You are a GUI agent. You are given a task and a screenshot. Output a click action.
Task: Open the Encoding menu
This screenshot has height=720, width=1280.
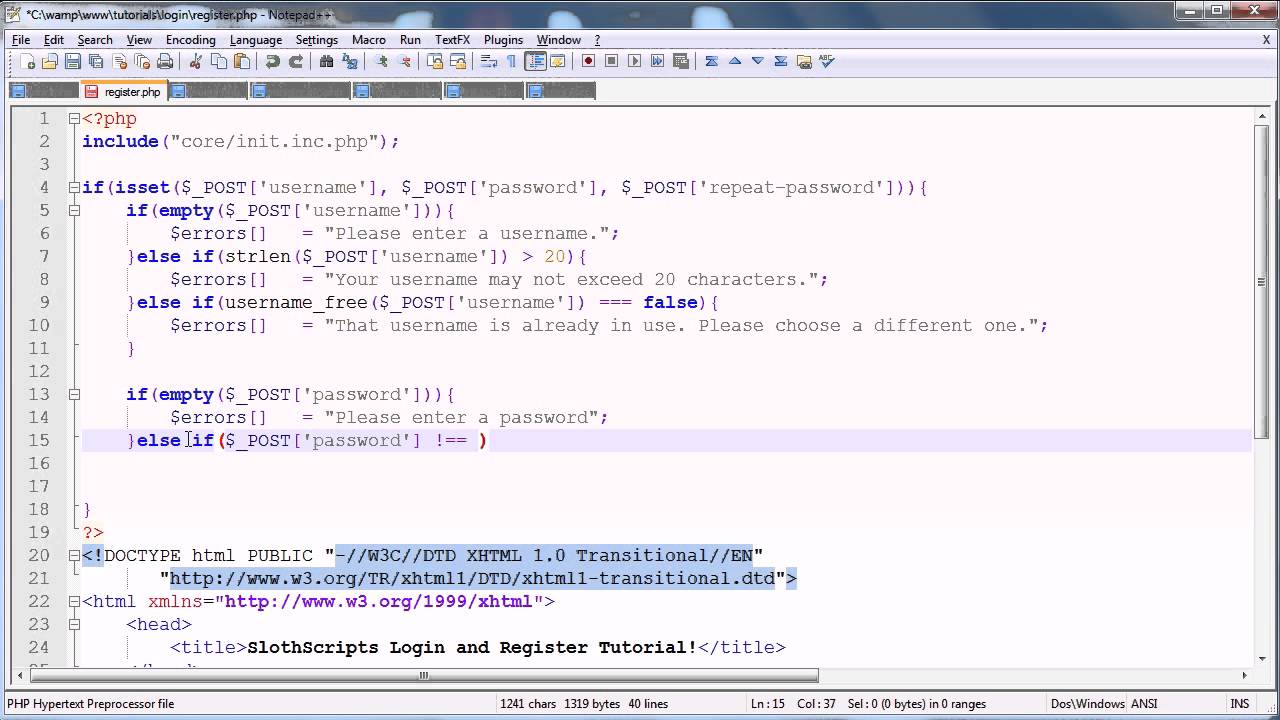190,40
